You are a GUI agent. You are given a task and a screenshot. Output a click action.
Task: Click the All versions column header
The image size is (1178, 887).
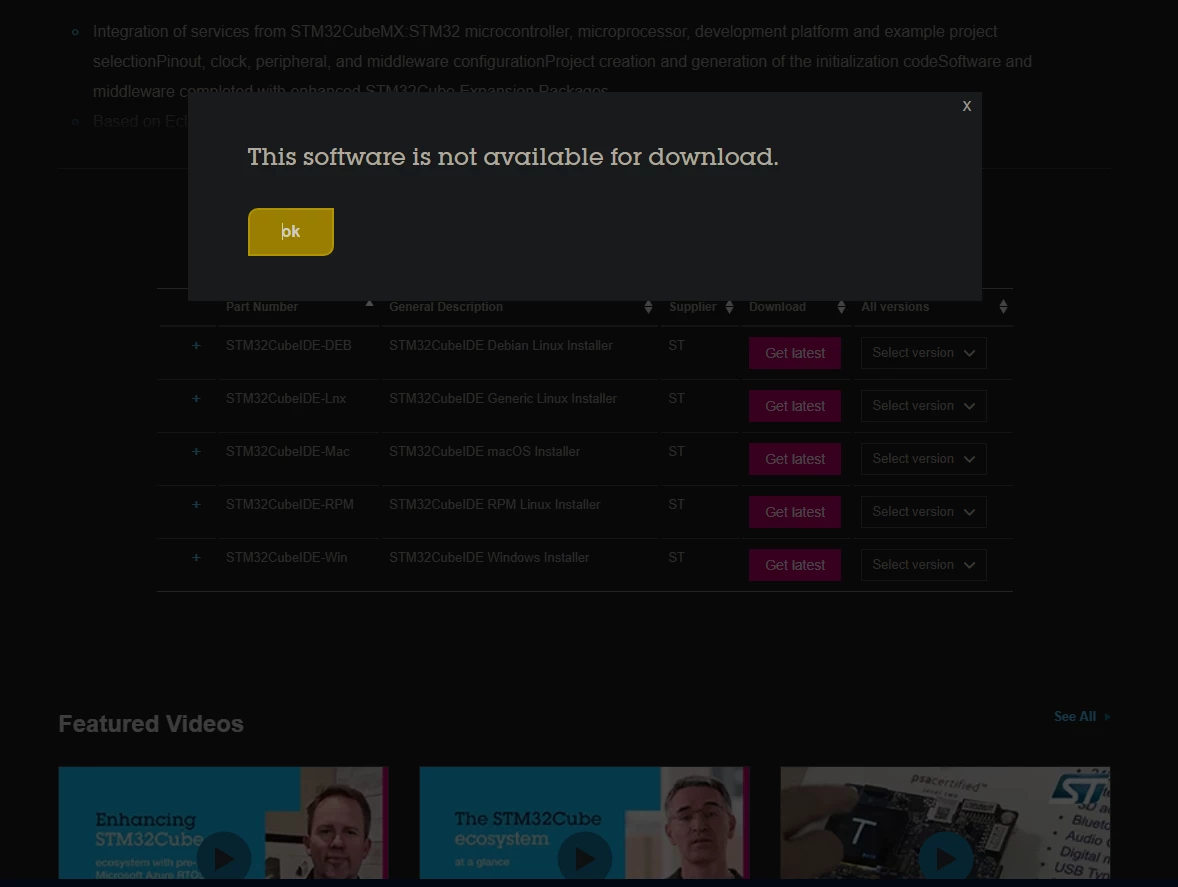[x=895, y=307]
